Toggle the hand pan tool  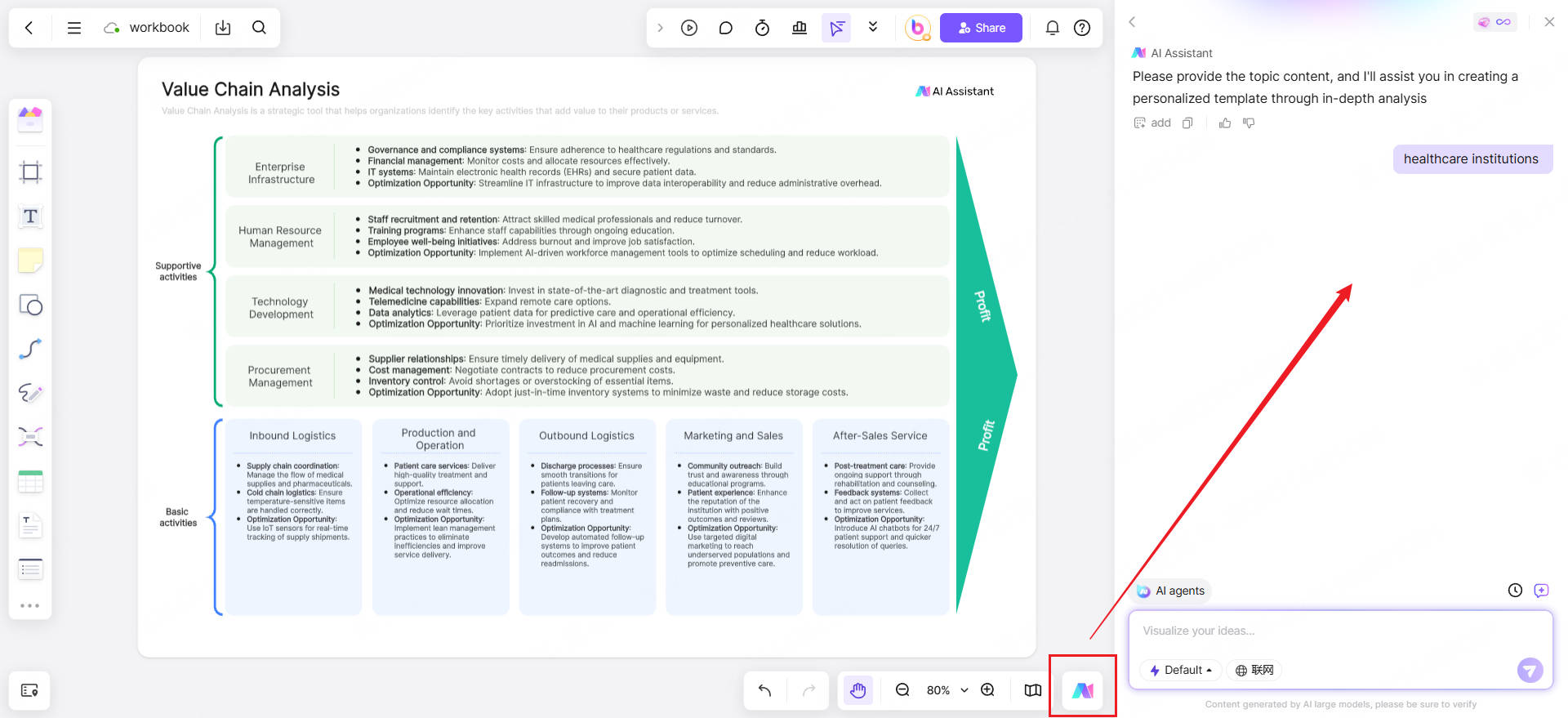[x=857, y=690]
